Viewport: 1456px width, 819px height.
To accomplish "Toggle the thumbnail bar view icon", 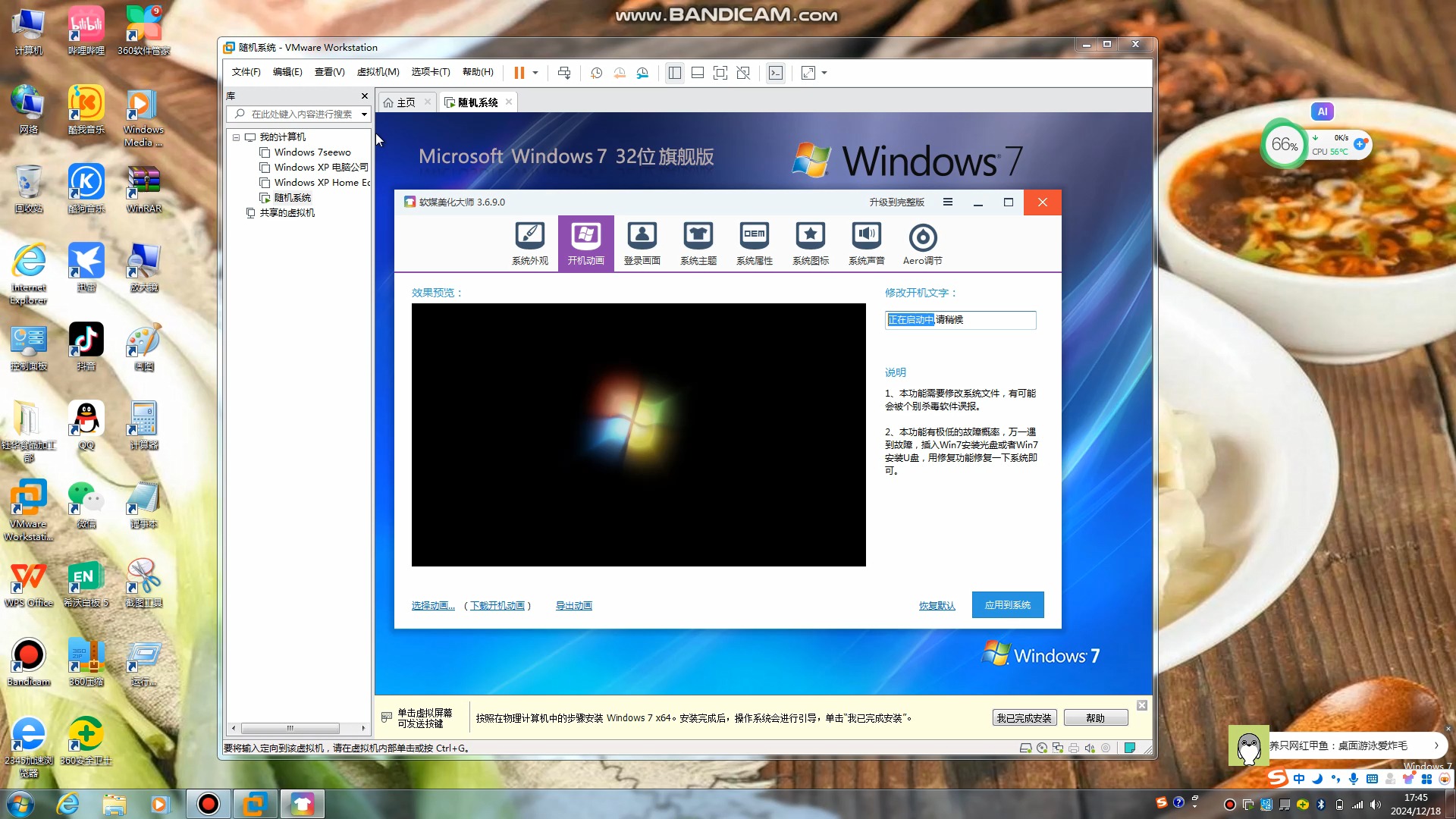I will coord(698,73).
